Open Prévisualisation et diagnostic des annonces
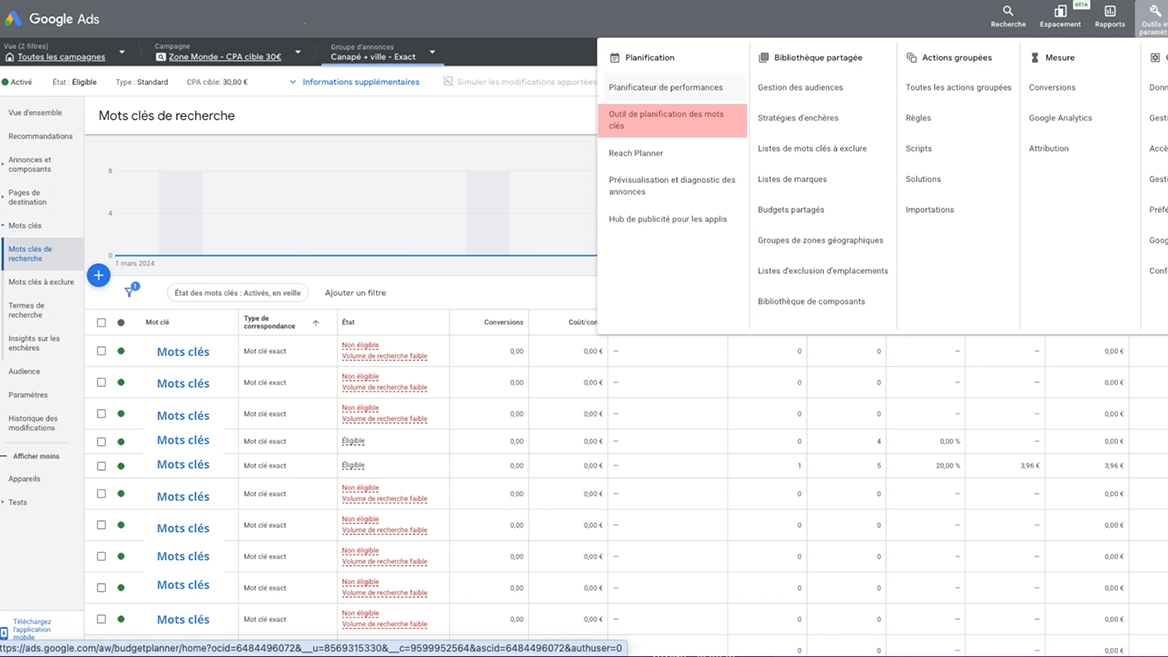This screenshot has width=1168, height=657. click(x=672, y=185)
